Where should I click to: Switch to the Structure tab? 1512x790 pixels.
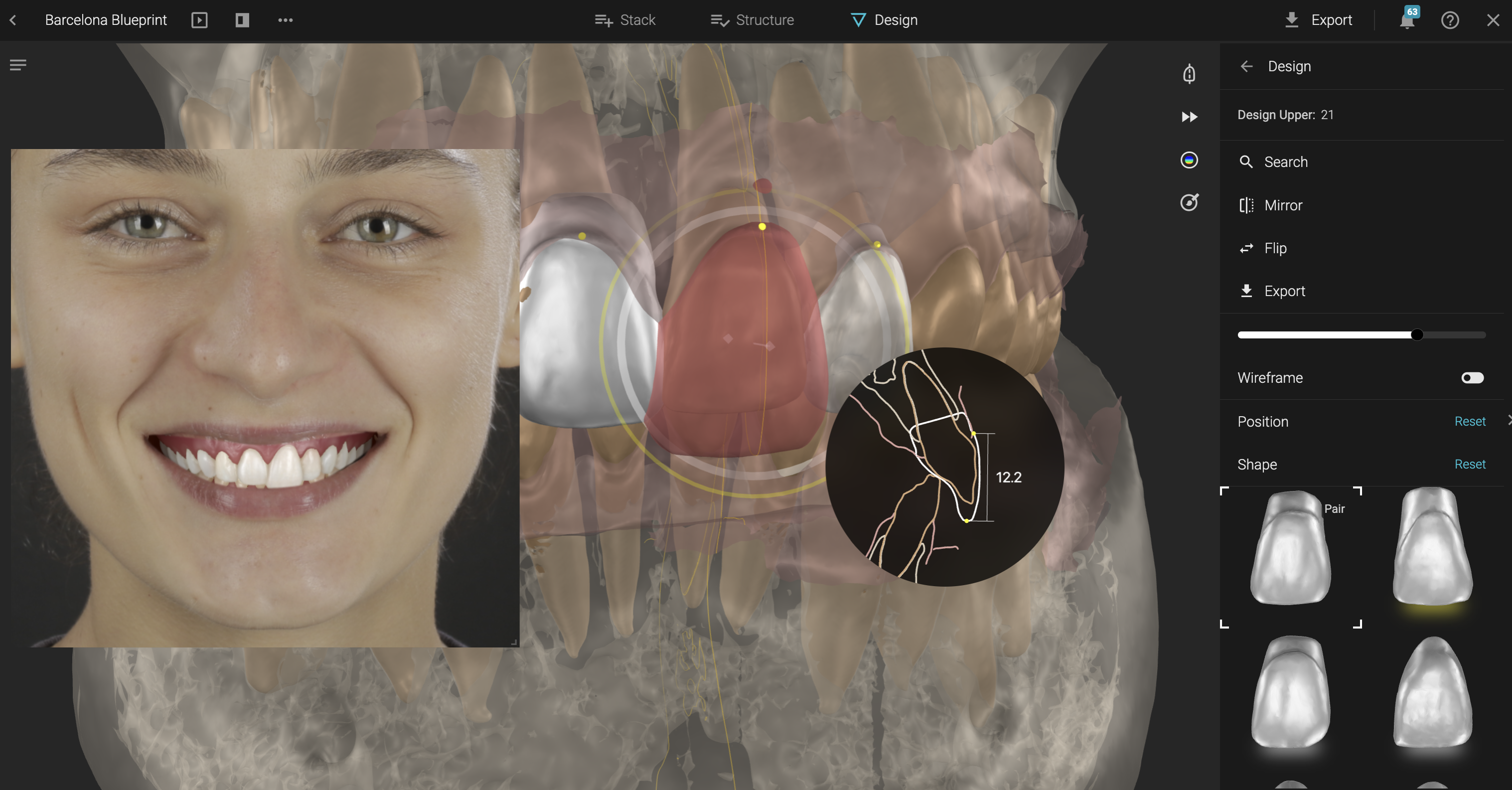click(753, 20)
